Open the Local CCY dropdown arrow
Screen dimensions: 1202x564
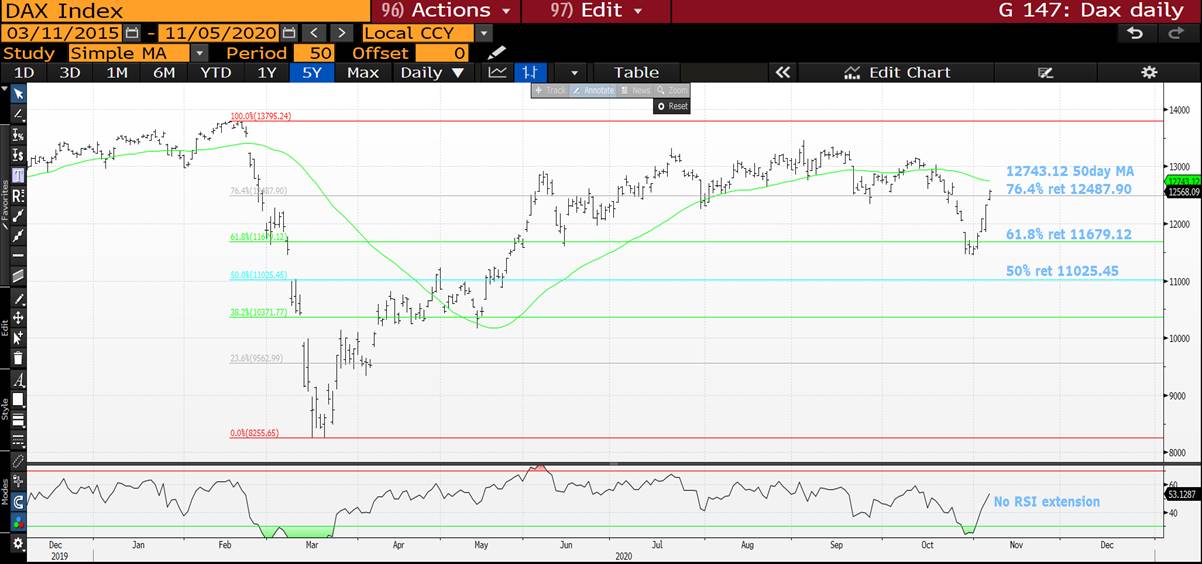(484, 33)
